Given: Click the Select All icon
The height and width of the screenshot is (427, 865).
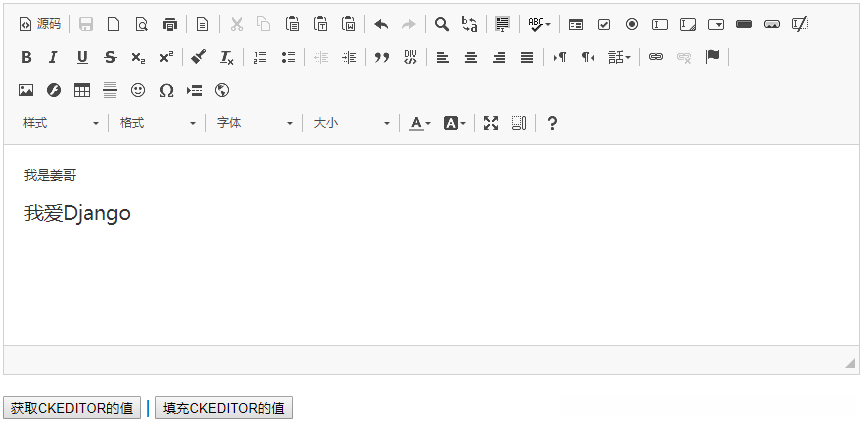Looking at the screenshot, I should click(503, 24).
